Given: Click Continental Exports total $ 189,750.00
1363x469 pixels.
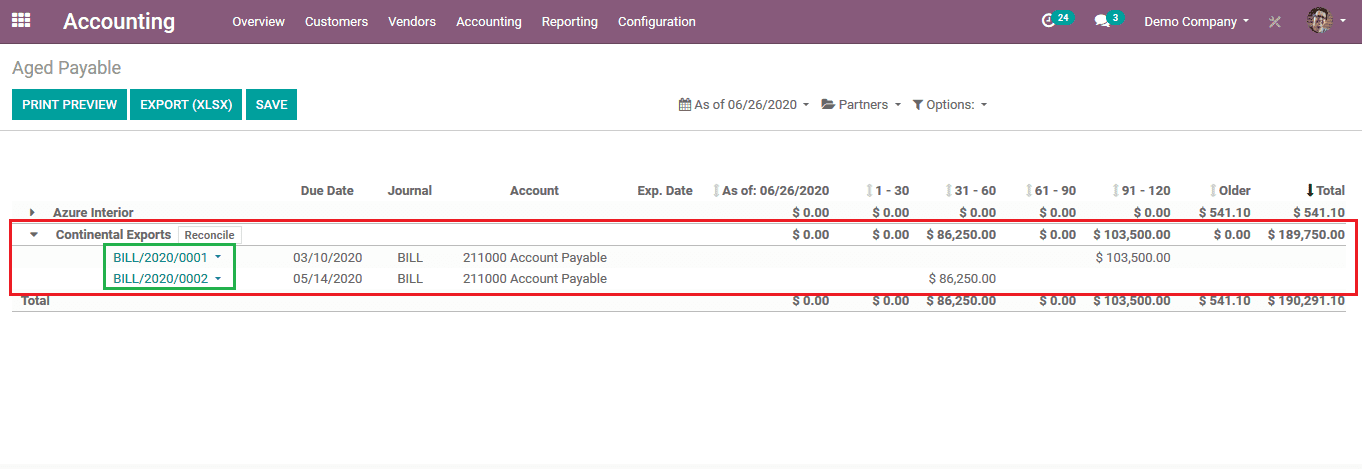Looking at the screenshot, I should click(x=1306, y=235).
